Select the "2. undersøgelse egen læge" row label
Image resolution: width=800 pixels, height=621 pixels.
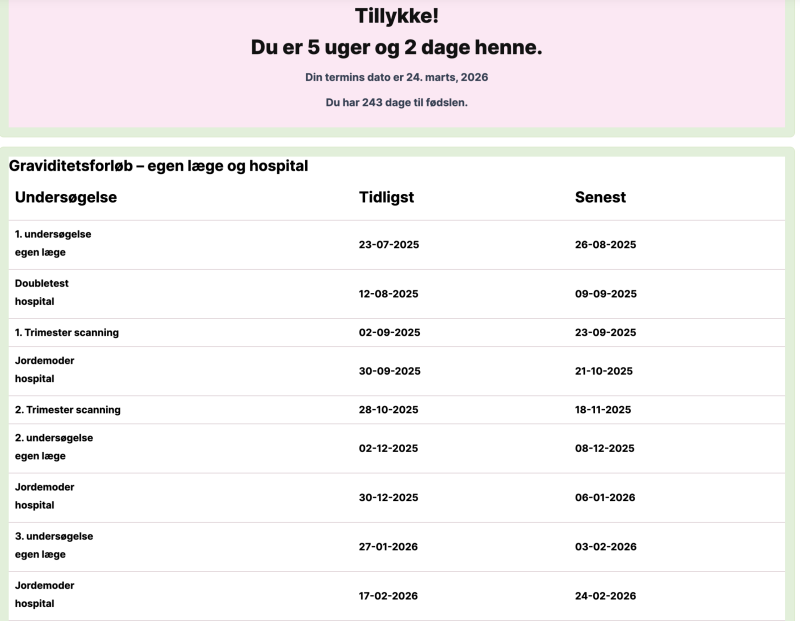[53, 447]
